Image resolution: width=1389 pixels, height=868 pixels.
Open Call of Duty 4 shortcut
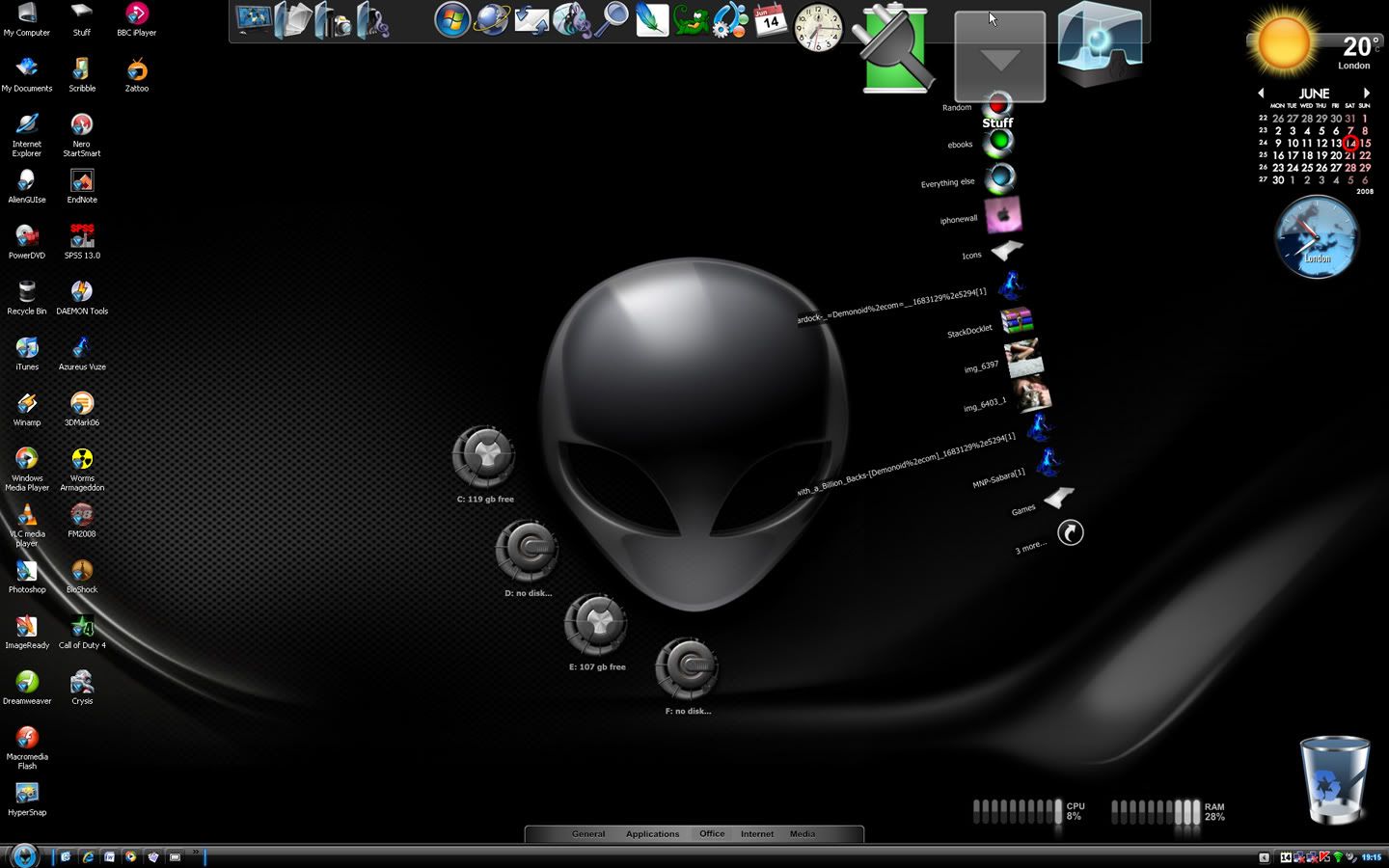coord(82,633)
